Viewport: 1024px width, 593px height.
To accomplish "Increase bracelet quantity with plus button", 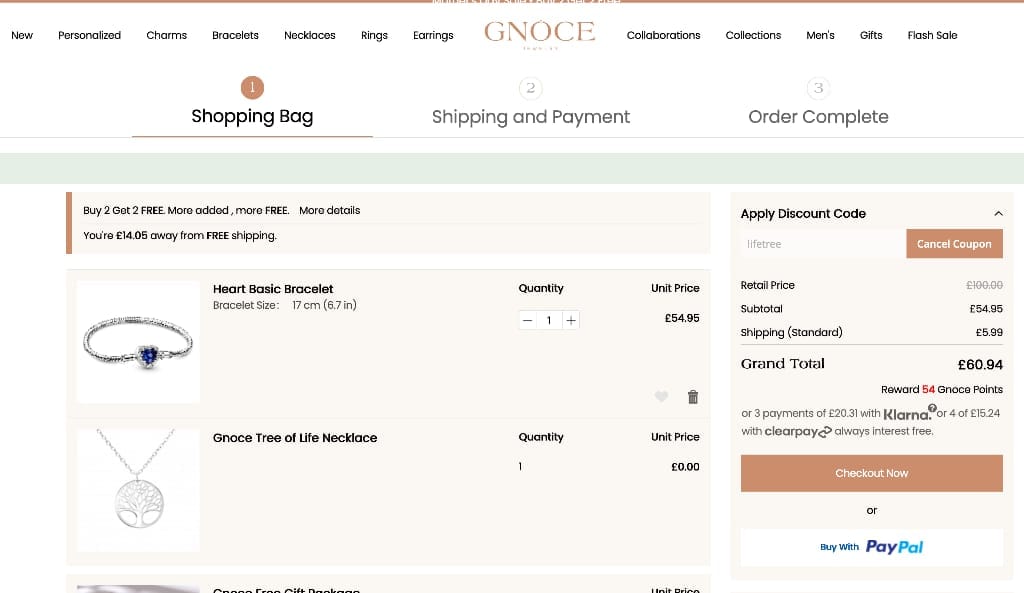I will coord(571,320).
